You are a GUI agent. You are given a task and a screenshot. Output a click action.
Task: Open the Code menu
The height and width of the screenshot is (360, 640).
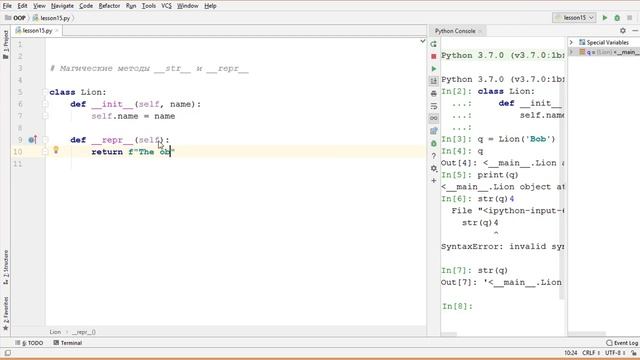pos(86,6)
